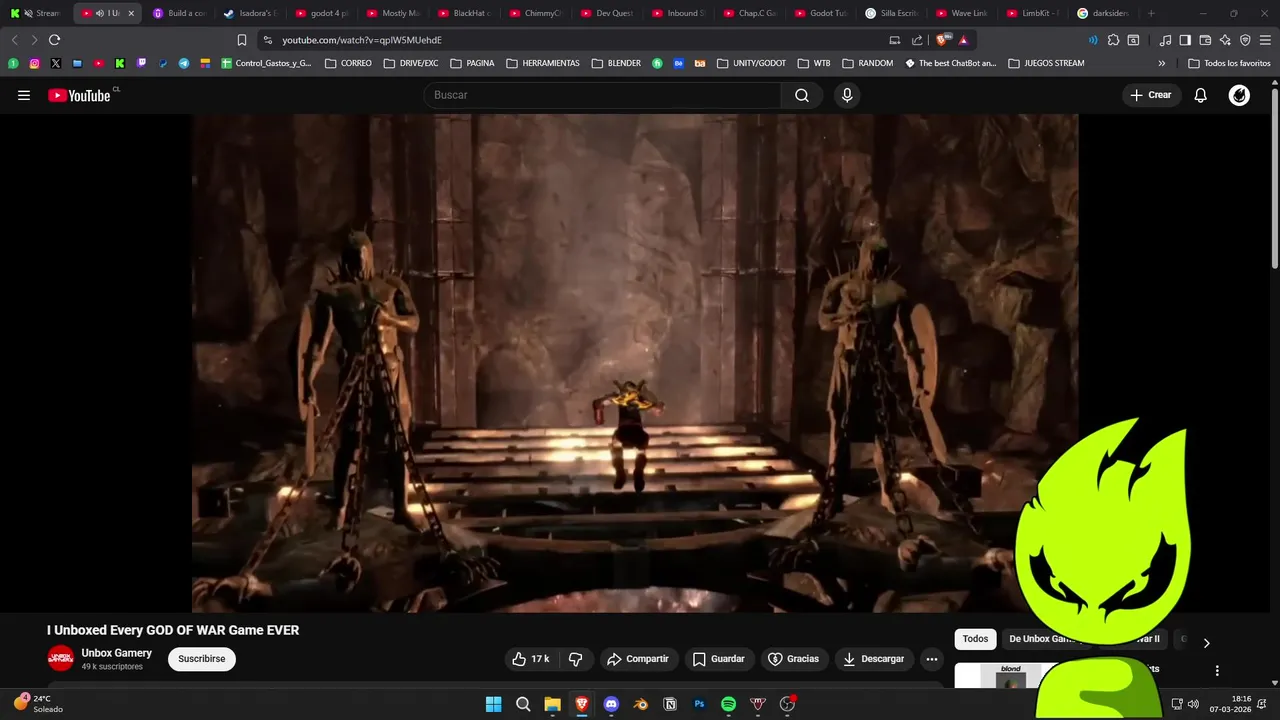Go to the YouTube home logo
This screenshot has width=1280, height=720.
(80, 95)
